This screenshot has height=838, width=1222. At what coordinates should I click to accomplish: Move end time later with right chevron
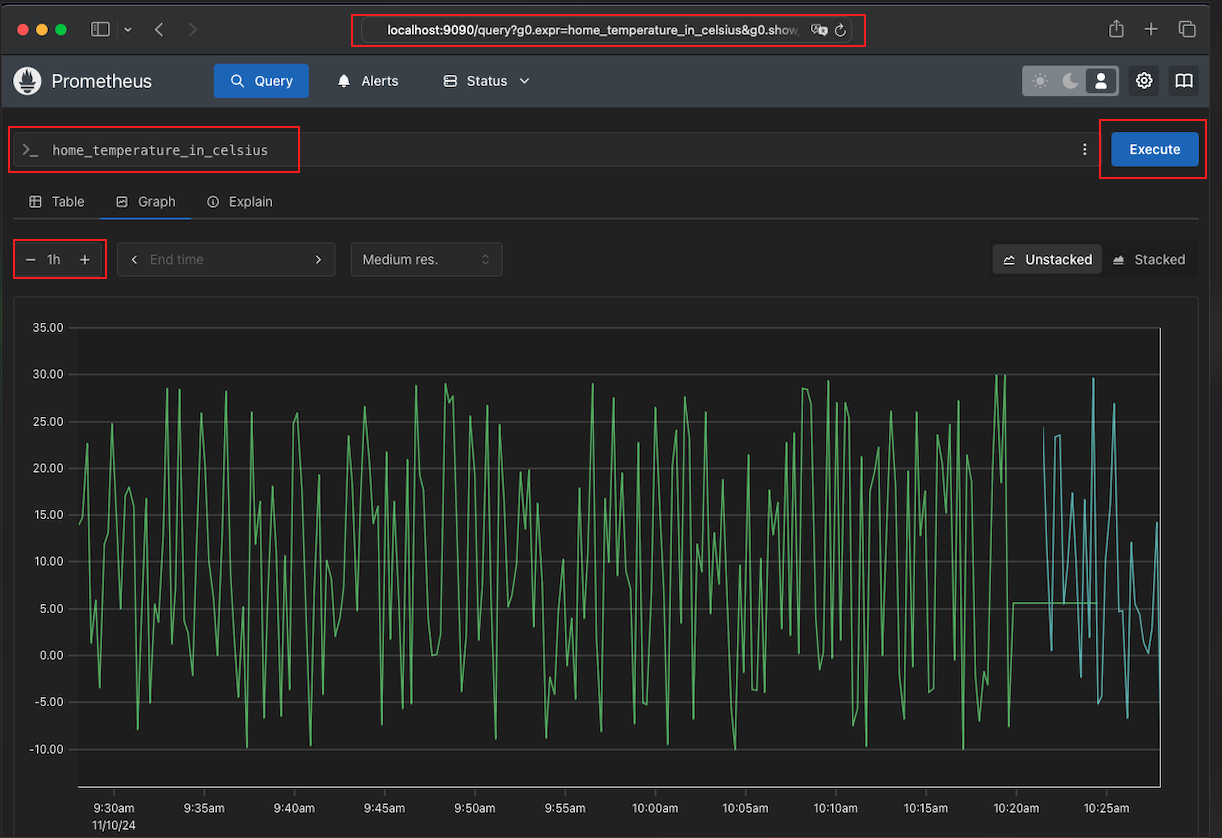pos(318,259)
